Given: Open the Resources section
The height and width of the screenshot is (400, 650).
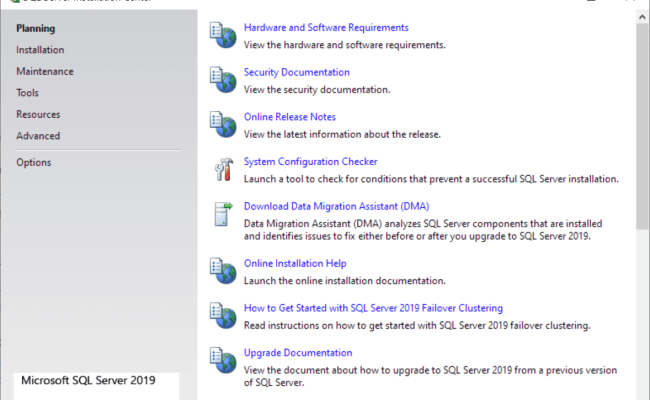Looking at the screenshot, I should point(38,114).
